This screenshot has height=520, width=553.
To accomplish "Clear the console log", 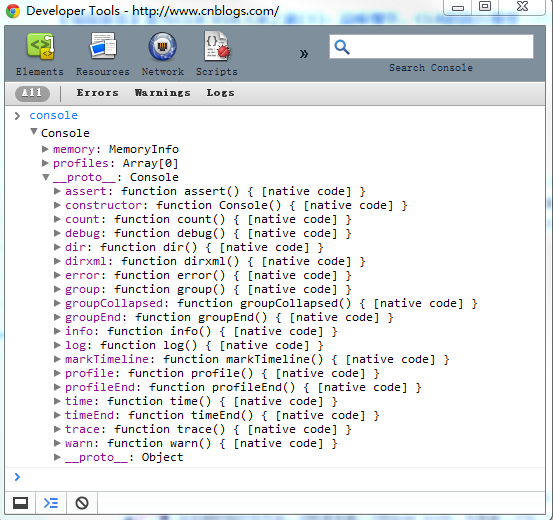I will pos(82,503).
